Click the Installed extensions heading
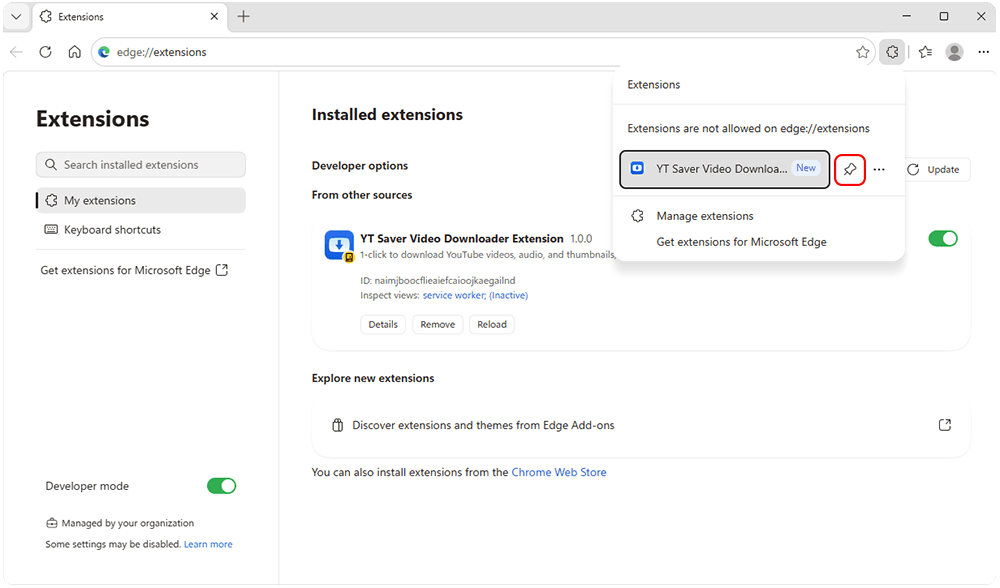 (387, 115)
